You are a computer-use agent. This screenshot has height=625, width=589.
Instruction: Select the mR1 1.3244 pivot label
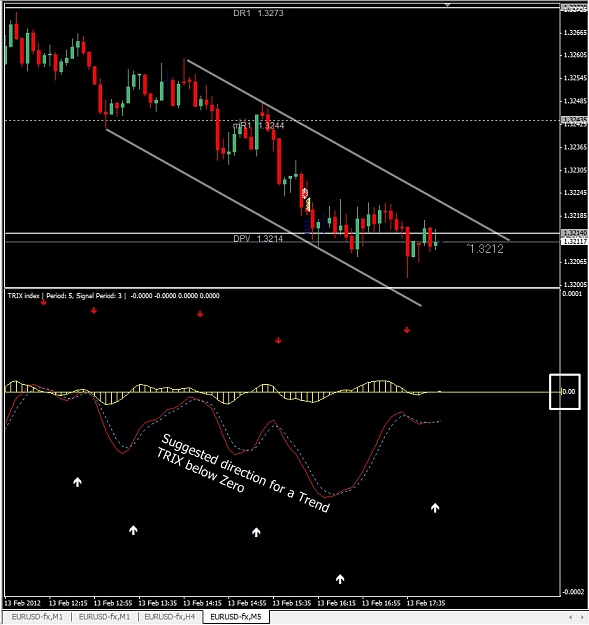pos(259,126)
